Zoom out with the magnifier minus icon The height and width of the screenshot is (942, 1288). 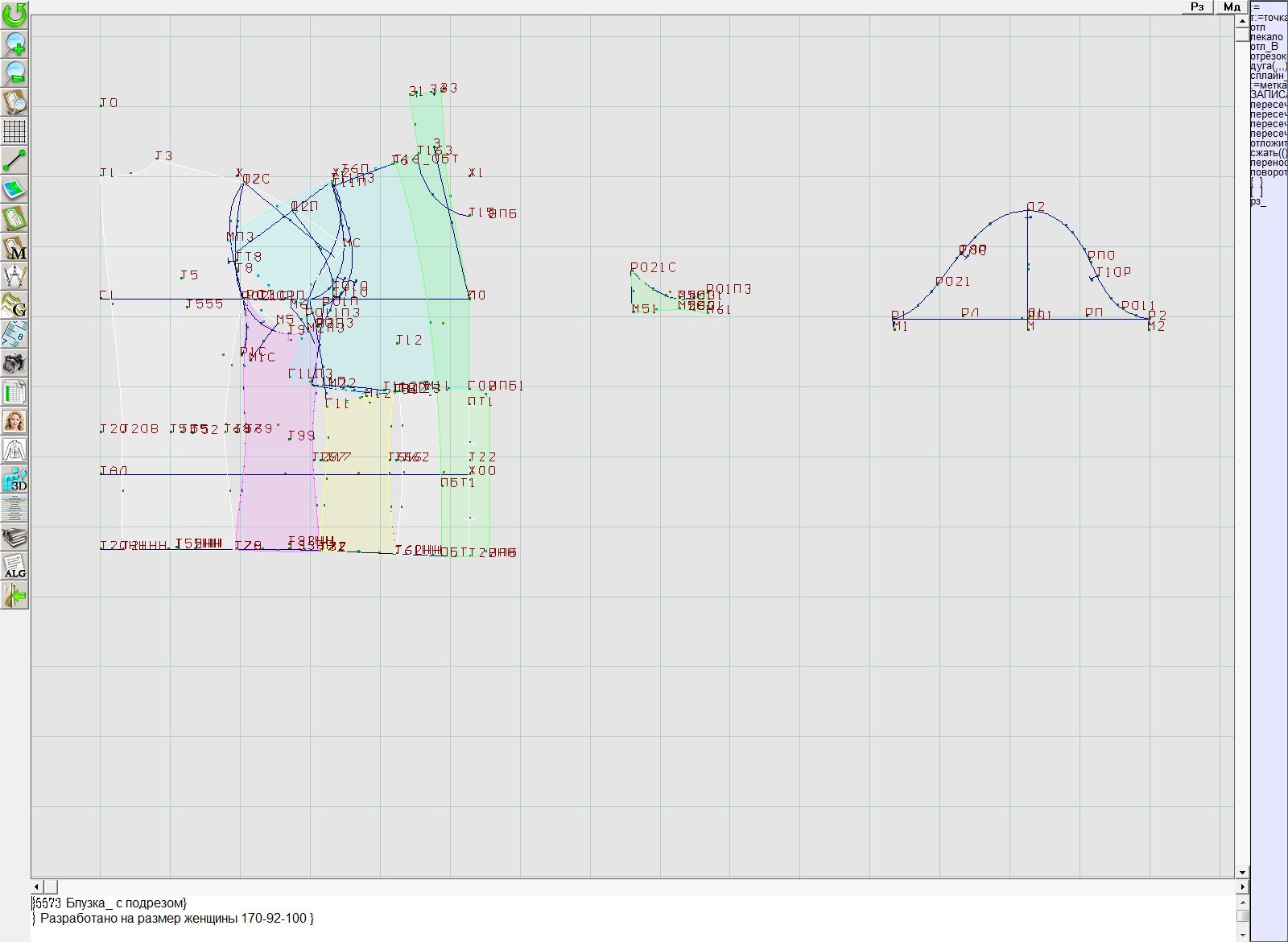click(x=14, y=72)
